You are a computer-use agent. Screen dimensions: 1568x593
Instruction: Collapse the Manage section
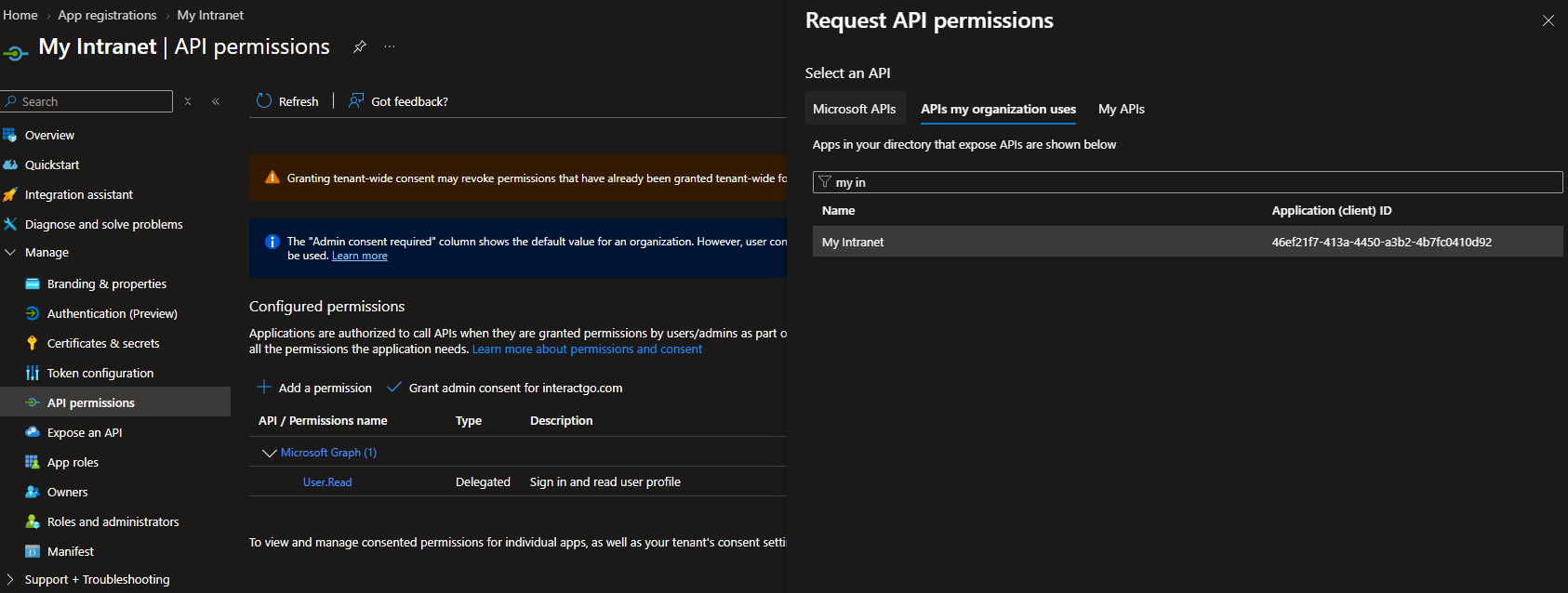click(10, 252)
